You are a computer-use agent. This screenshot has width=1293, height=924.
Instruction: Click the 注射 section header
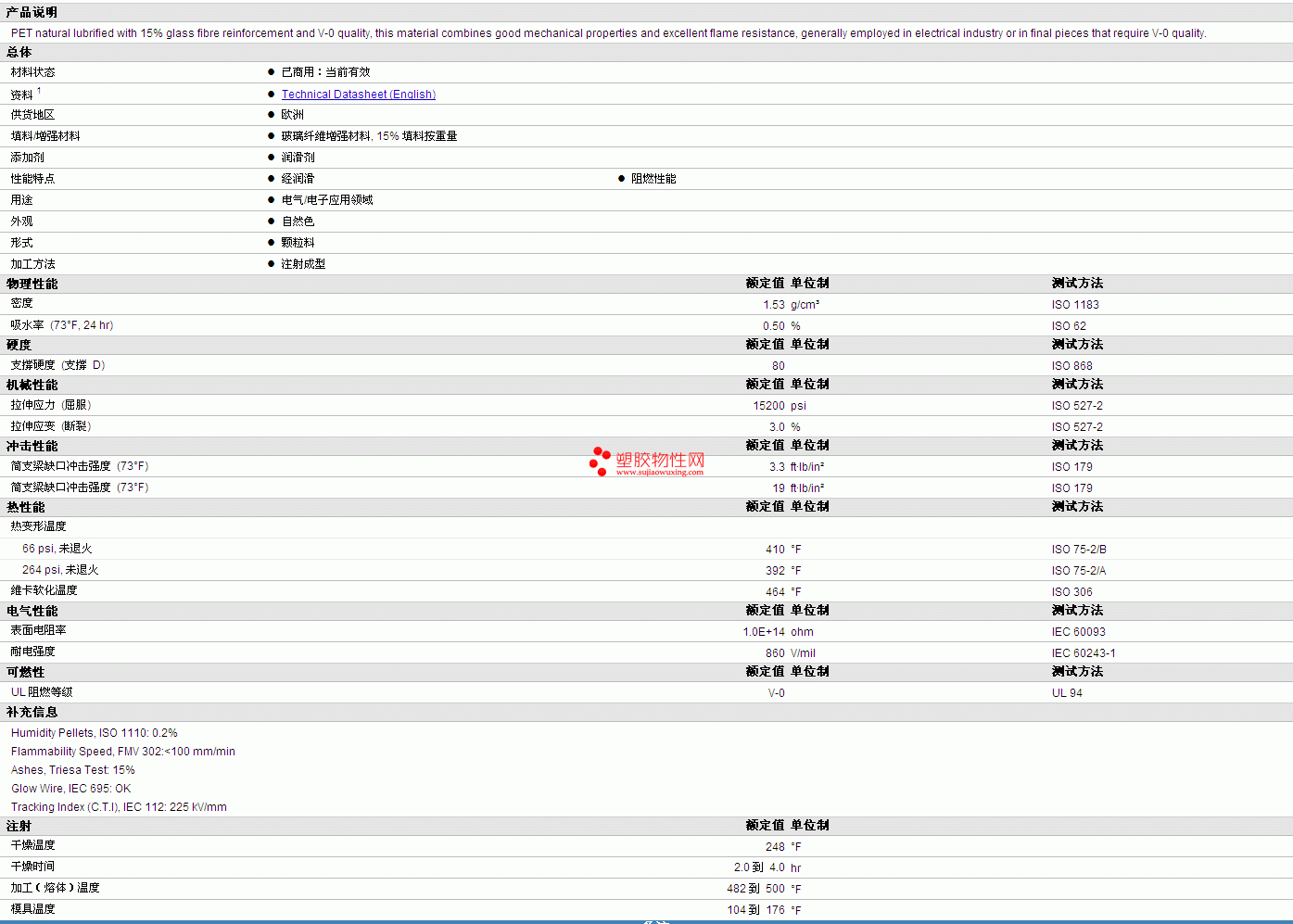(x=19, y=826)
